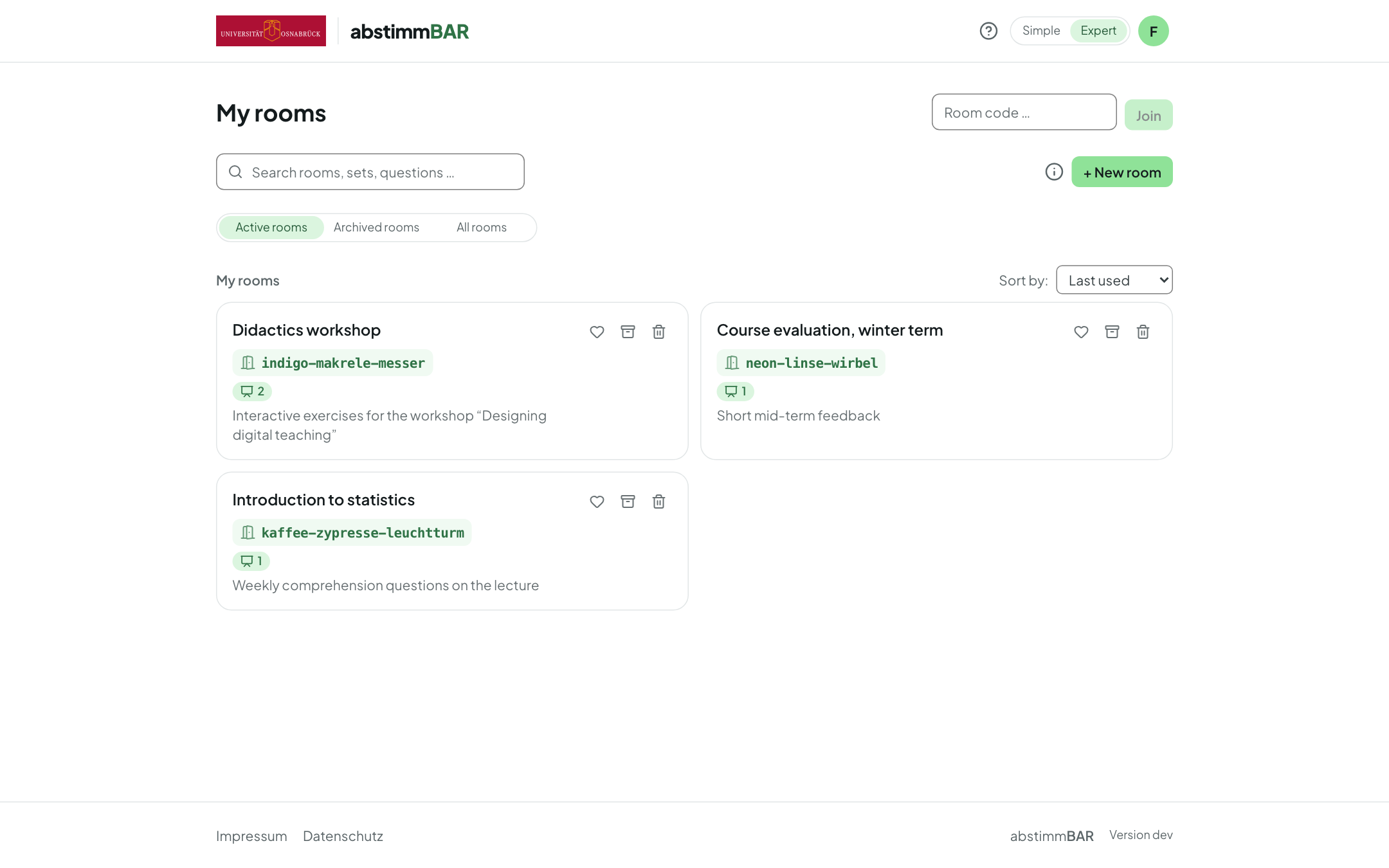Delete the Course evaluation, winter term room
The image size is (1389, 868).
tap(1143, 332)
